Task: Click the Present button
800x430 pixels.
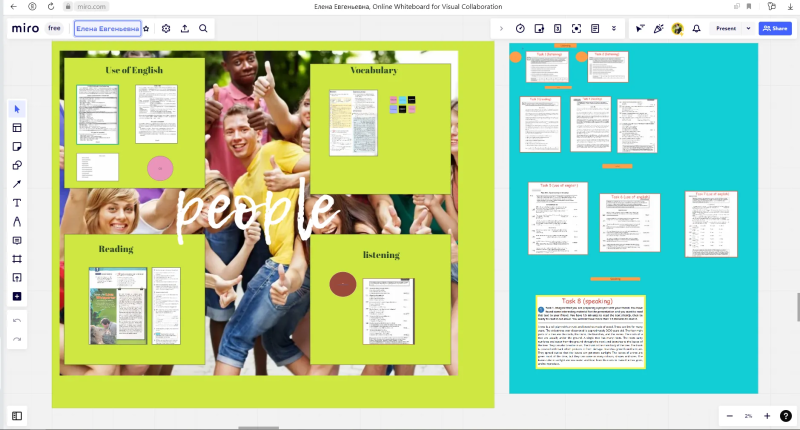Action: (726, 29)
